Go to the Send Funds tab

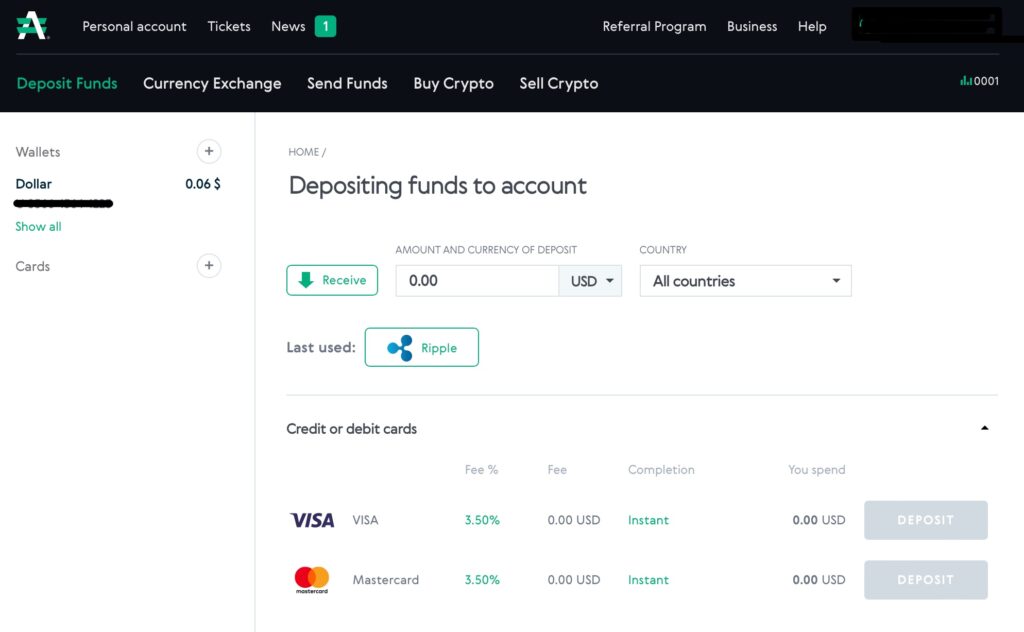tap(347, 83)
